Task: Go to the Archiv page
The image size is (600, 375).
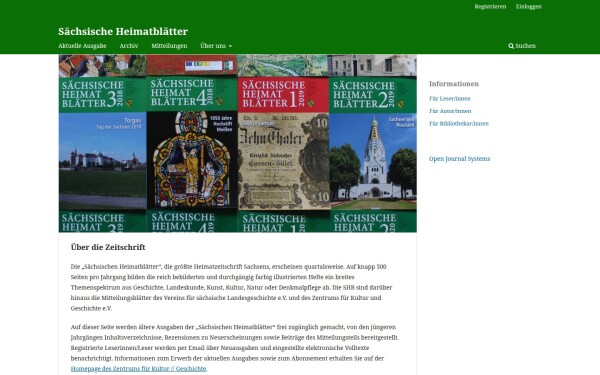Action: coord(129,46)
